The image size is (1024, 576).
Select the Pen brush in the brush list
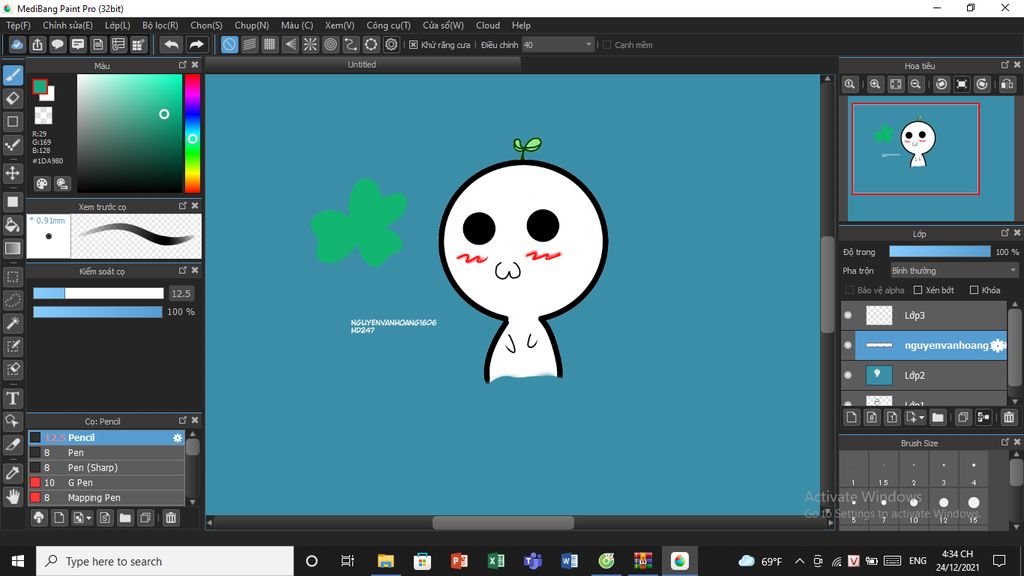106,453
